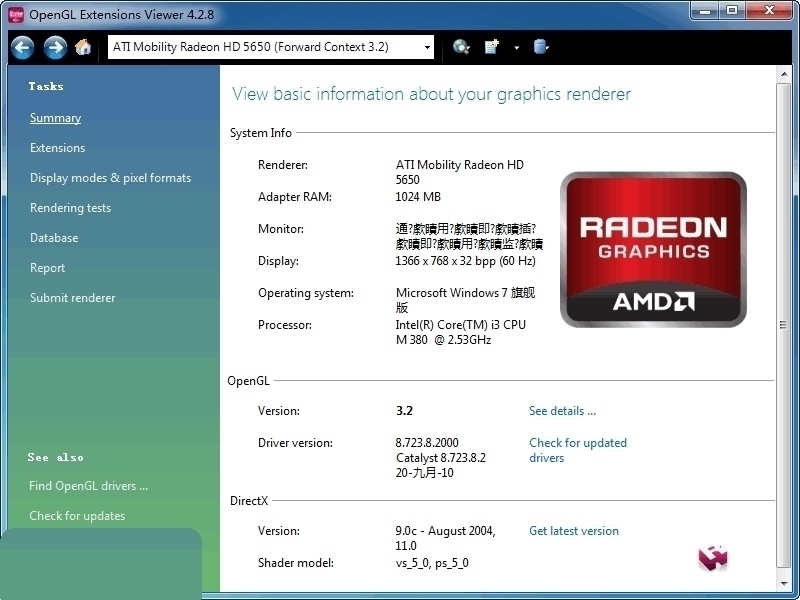Click the 'Display:' label

tap(279, 261)
